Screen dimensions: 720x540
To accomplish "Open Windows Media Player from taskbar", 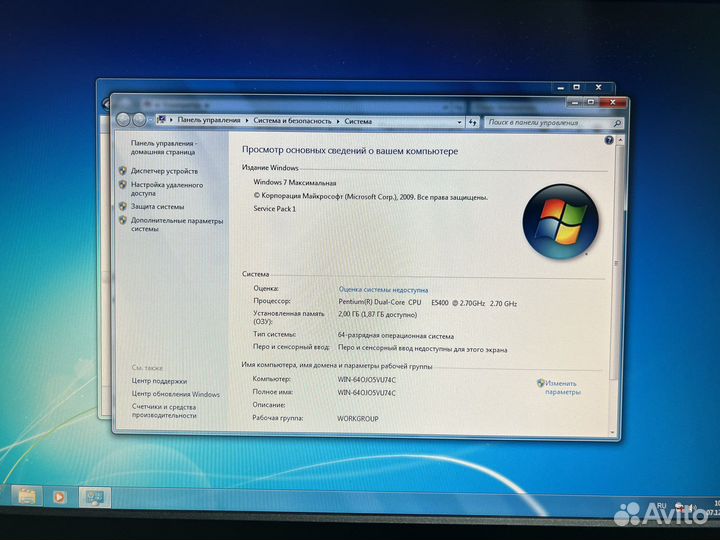I will point(59,497).
